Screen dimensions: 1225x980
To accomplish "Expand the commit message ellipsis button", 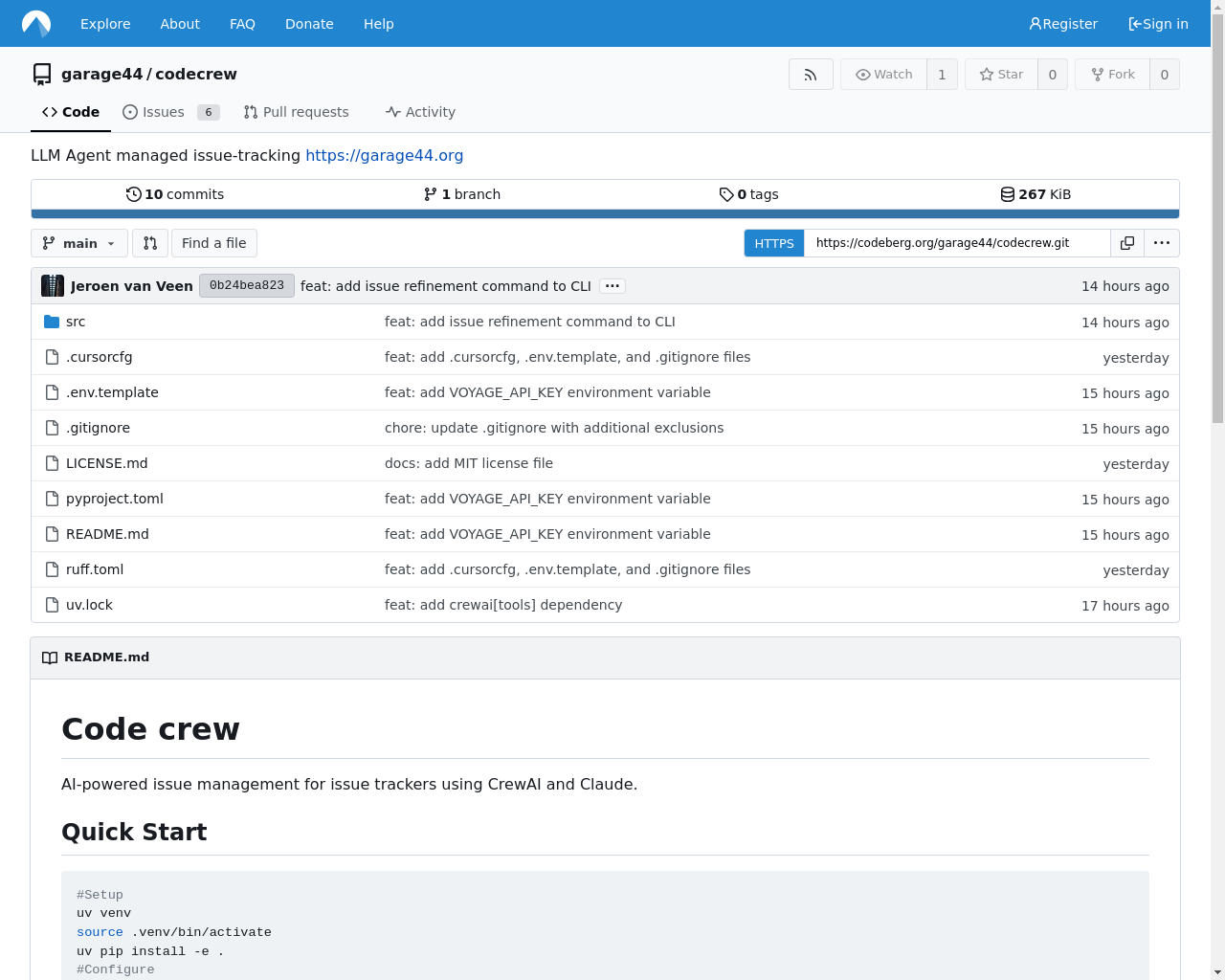I will coord(612,286).
